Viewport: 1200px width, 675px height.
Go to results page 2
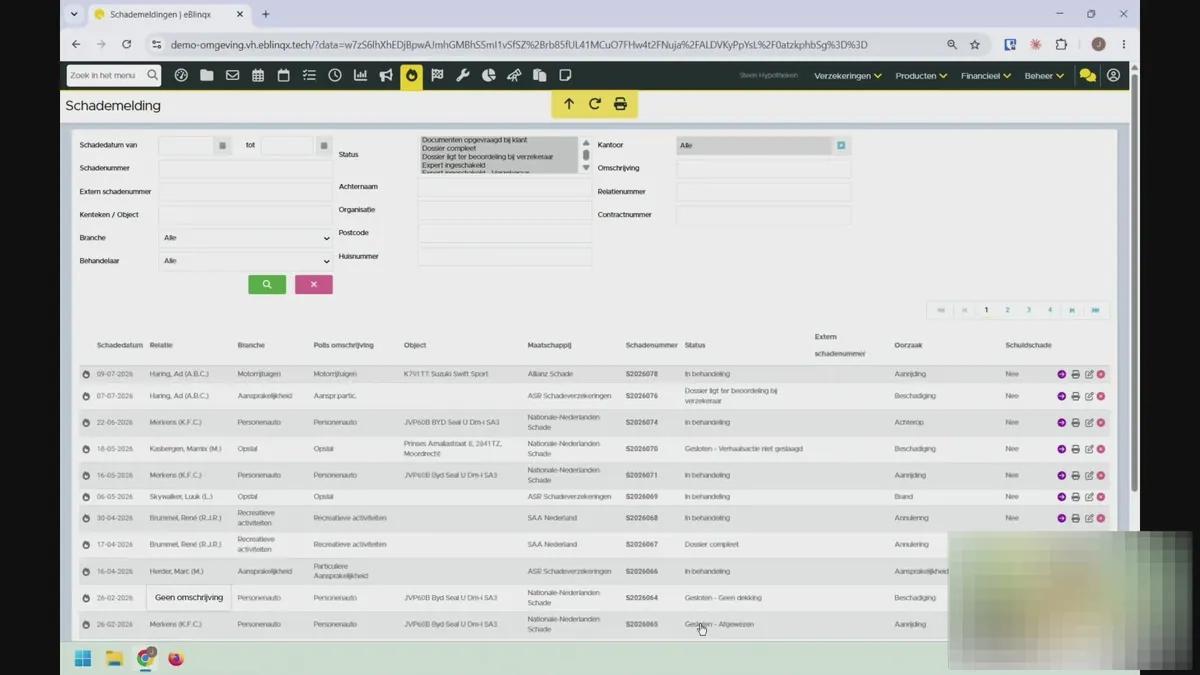point(1007,310)
